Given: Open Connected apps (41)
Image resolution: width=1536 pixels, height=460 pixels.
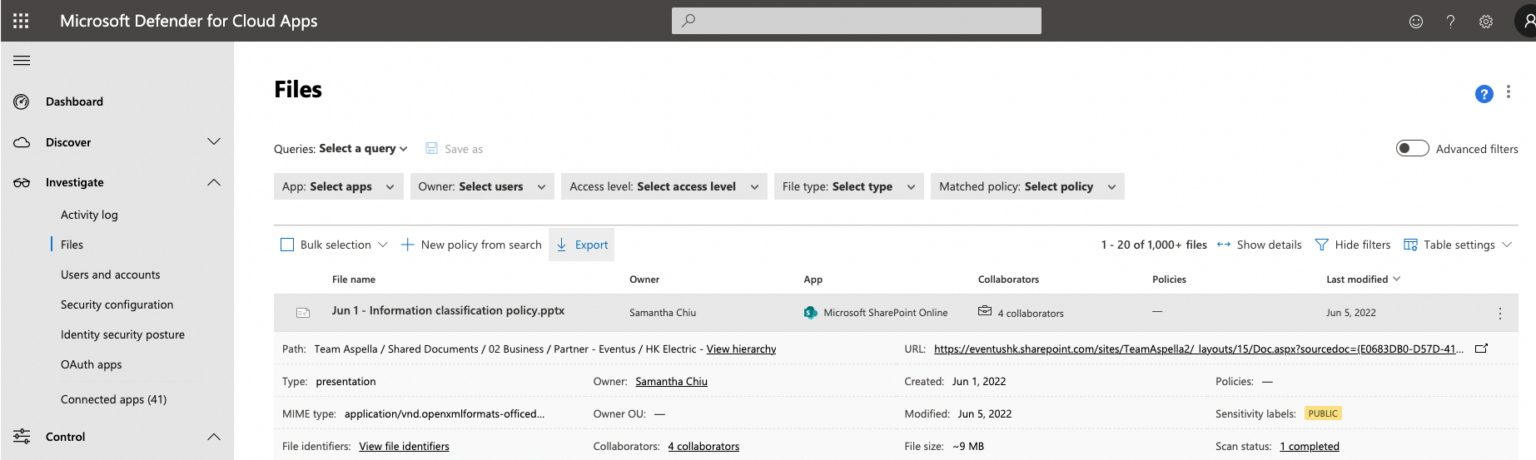Looking at the screenshot, I should tap(113, 400).
